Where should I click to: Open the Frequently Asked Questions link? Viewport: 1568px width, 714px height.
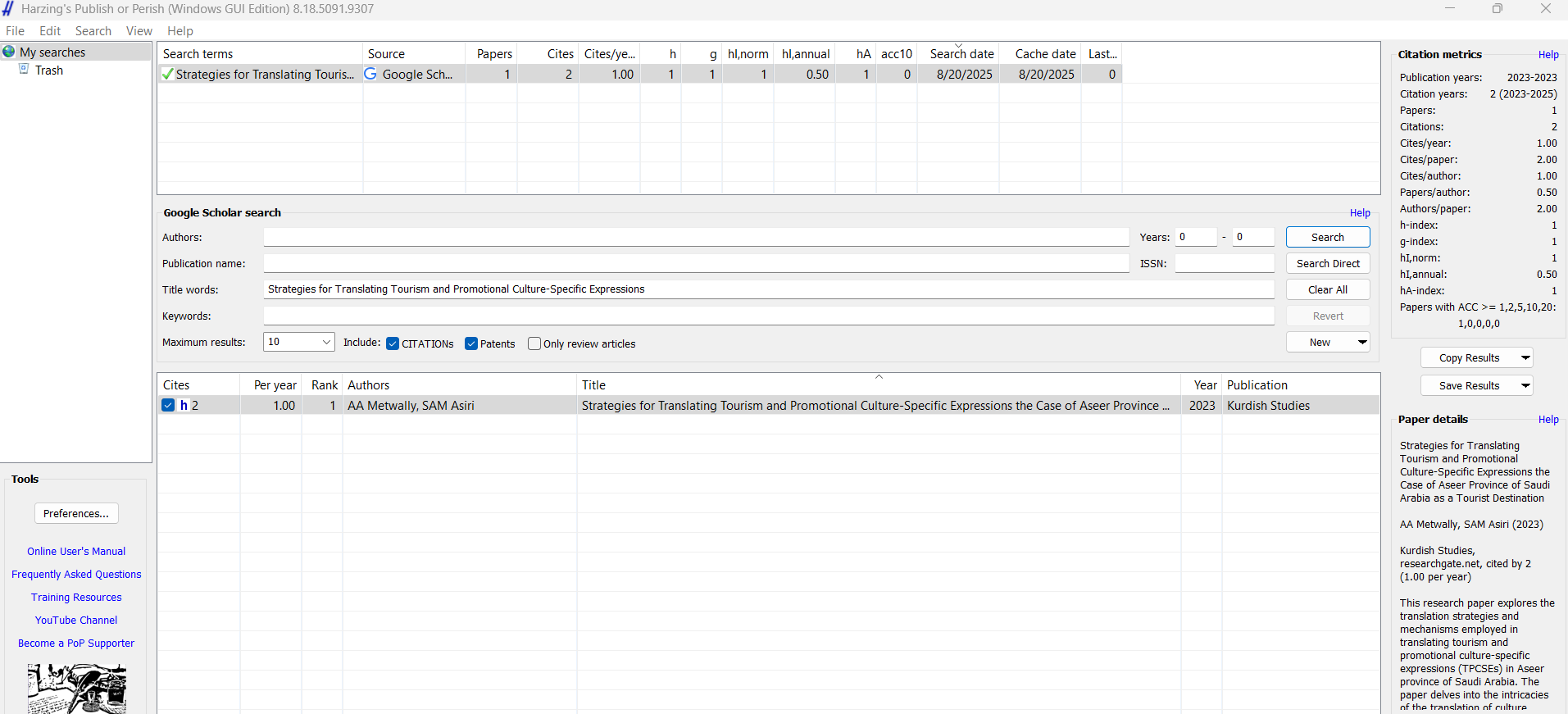coord(76,575)
